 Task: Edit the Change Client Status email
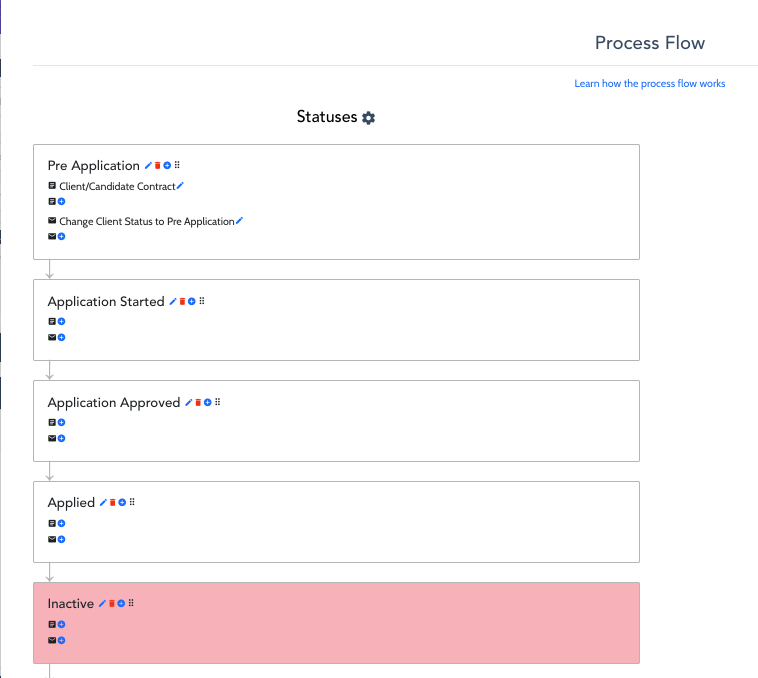pyautogui.click(x=239, y=220)
